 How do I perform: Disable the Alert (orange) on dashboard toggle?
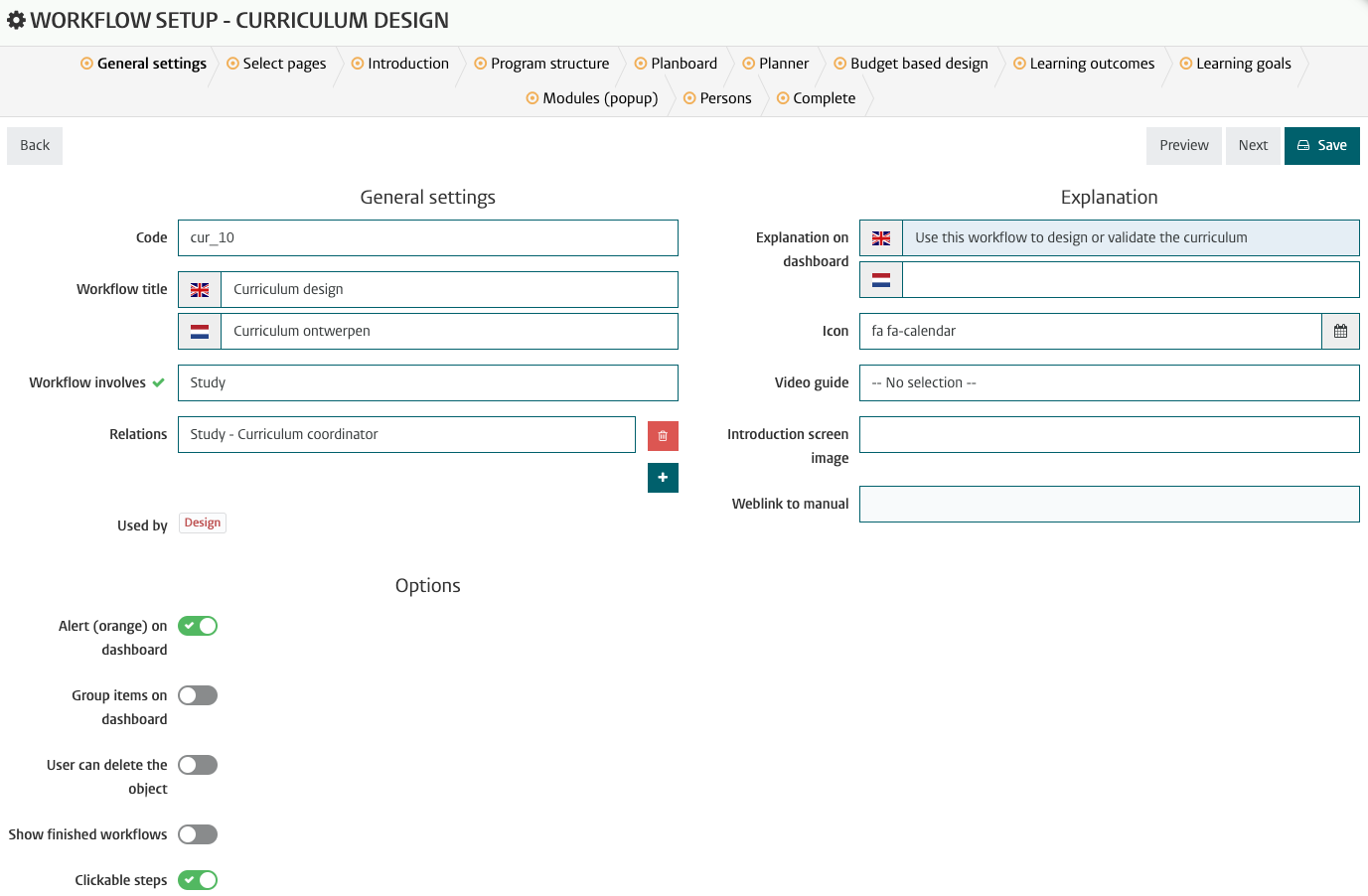[x=197, y=625]
